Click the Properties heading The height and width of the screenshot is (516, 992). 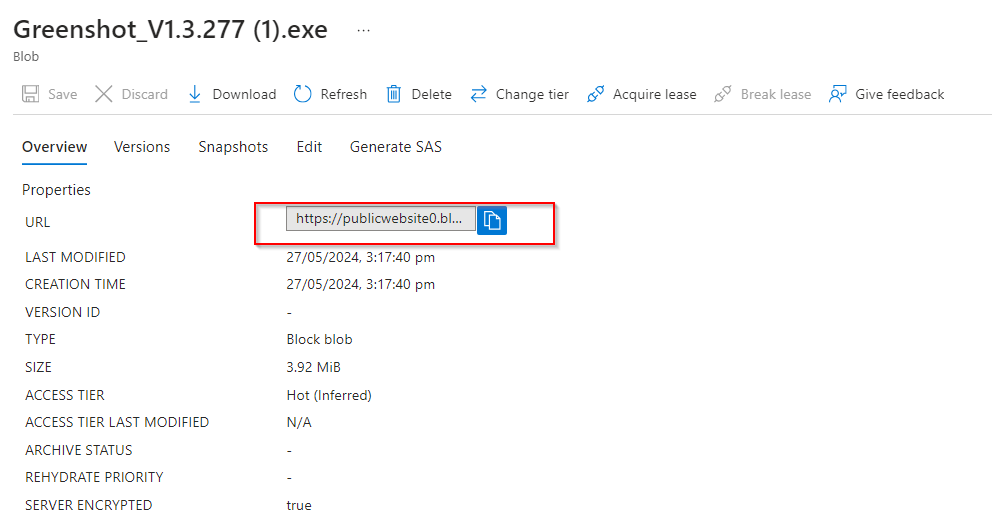[x=56, y=190]
